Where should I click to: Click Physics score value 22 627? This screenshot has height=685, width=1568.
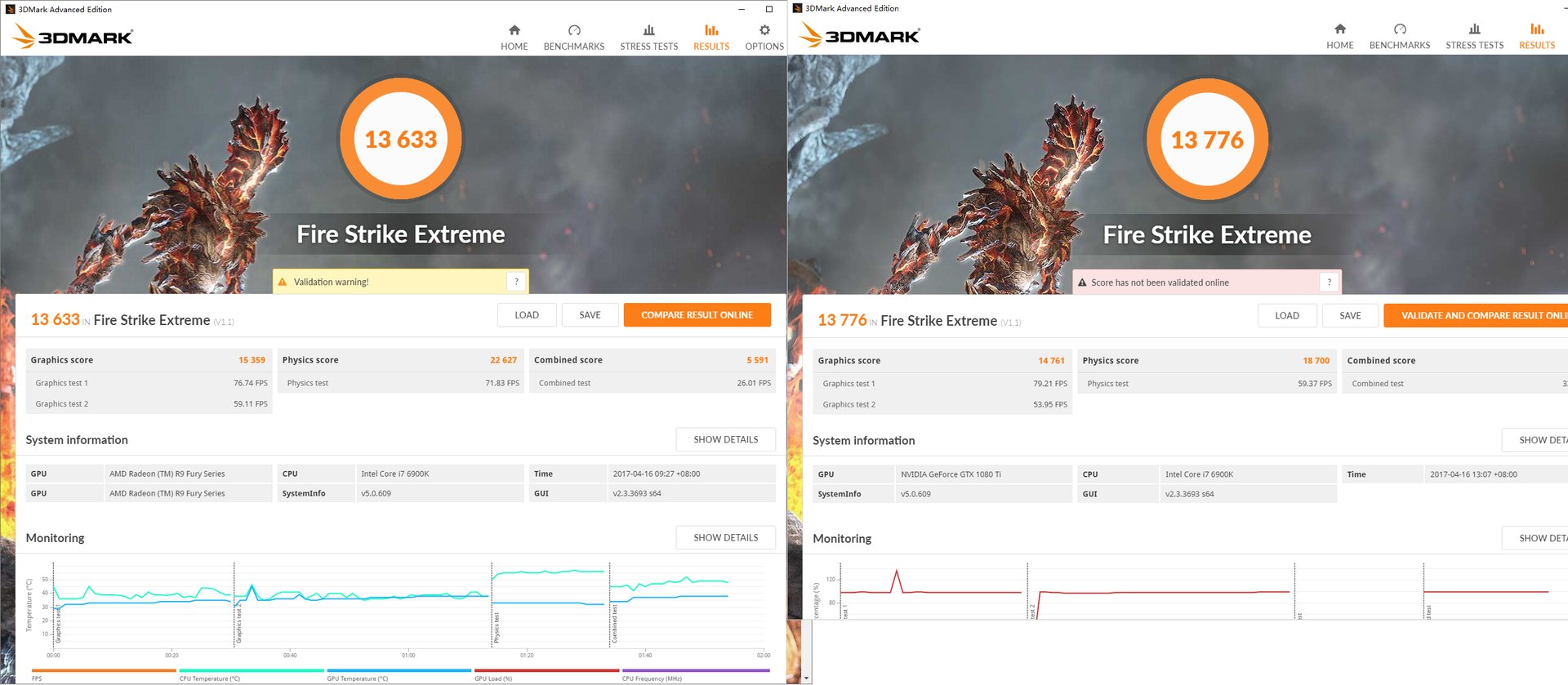point(503,360)
